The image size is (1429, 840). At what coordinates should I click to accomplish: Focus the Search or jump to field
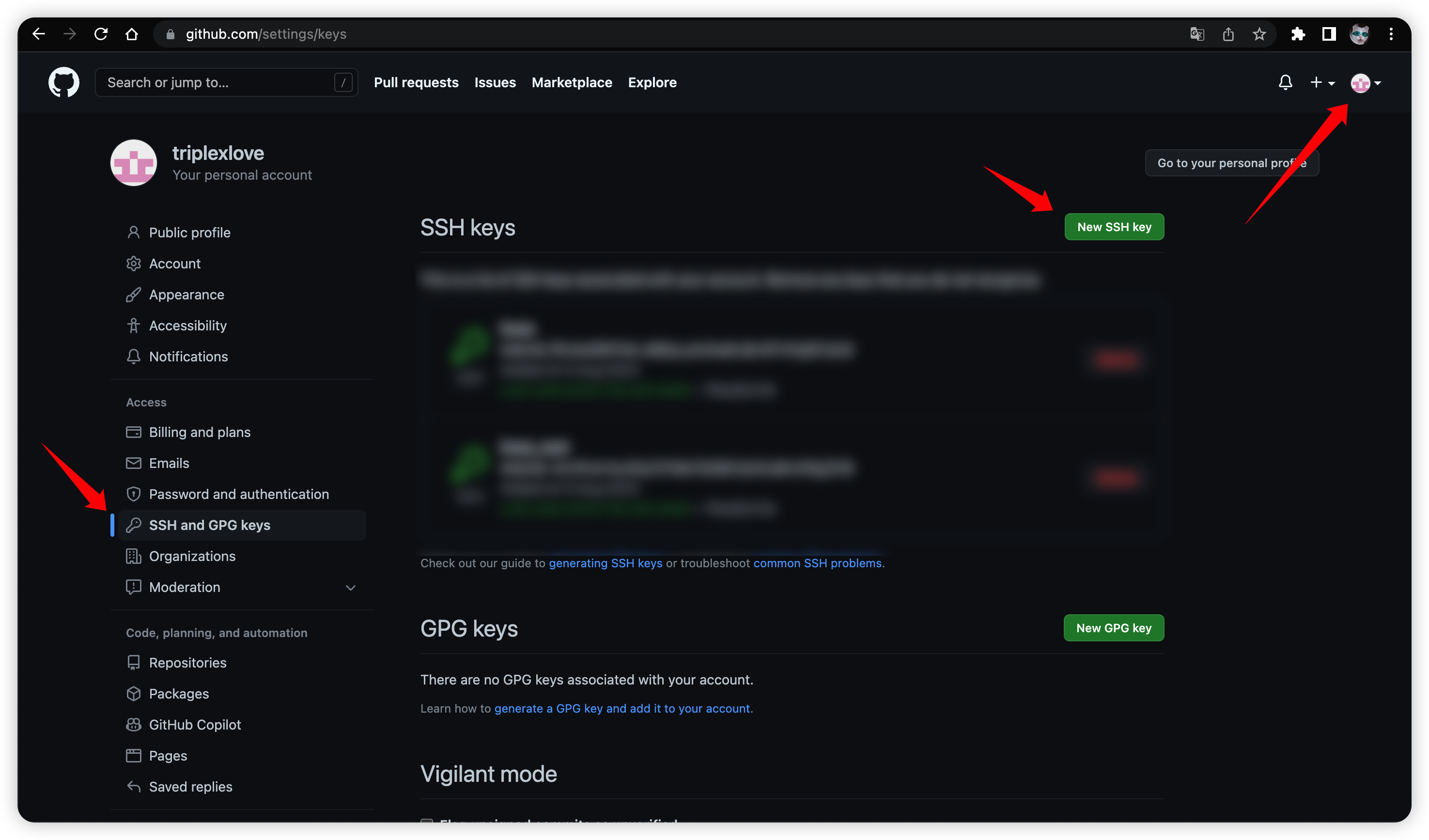[x=226, y=83]
